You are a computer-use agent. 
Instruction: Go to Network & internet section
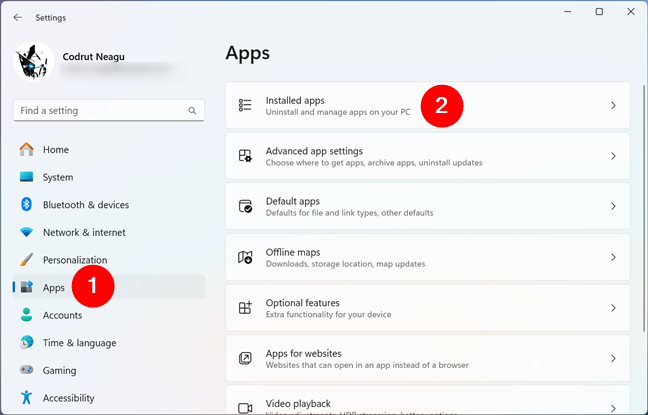click(x=84, y=232)
